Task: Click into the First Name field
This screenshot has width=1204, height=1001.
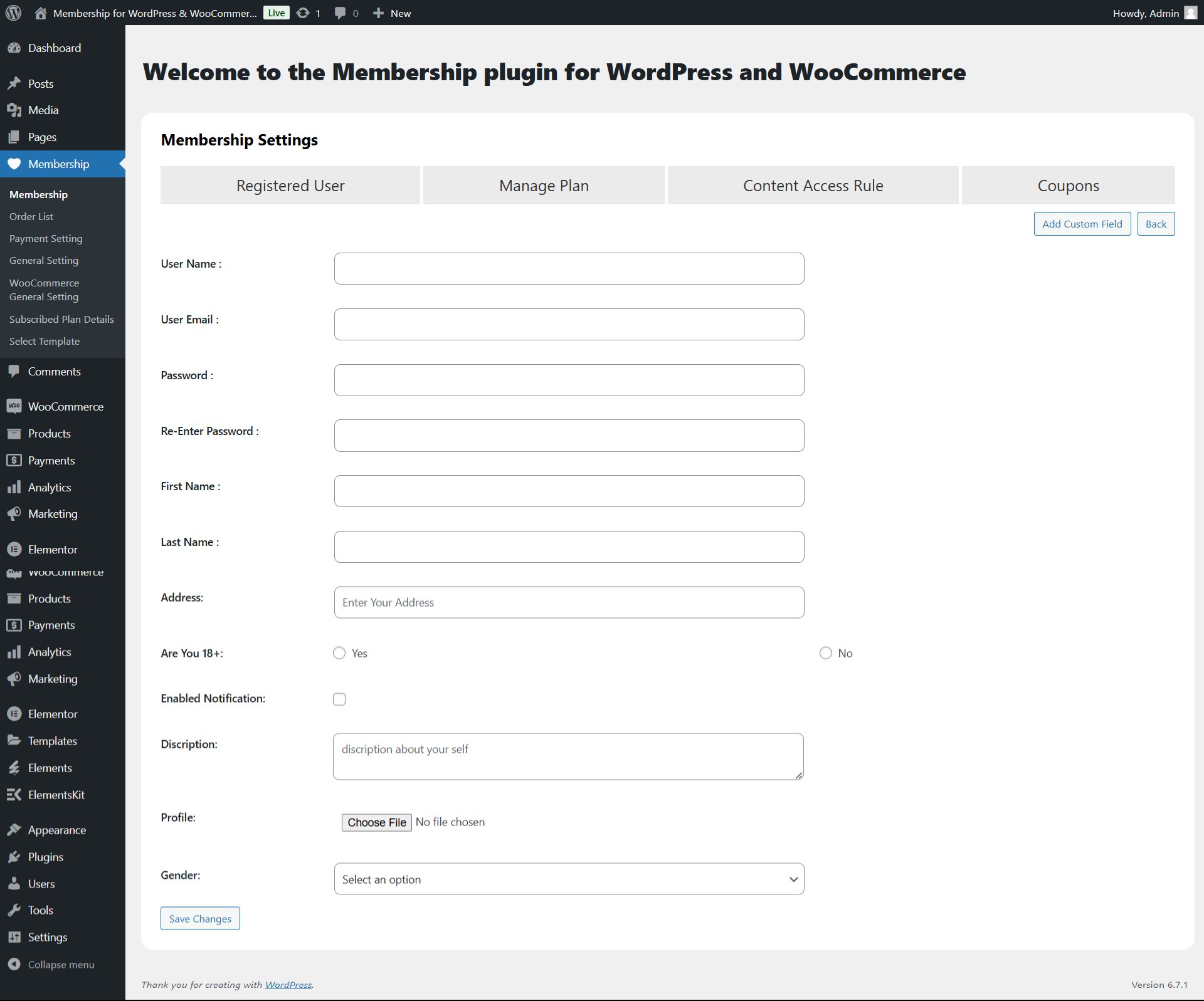Action: 569,491
